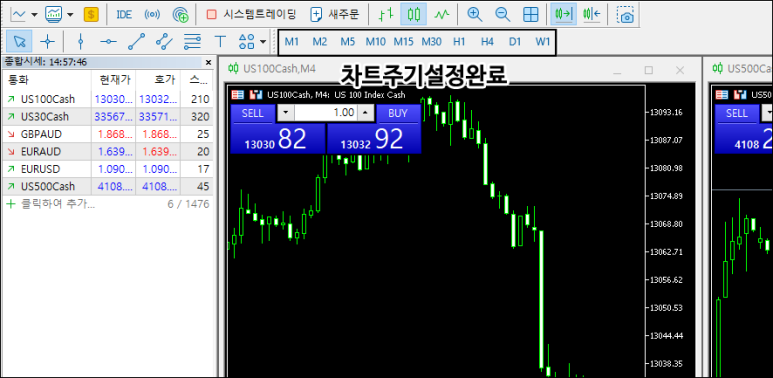This screenshot has width=773, height=378.
Task: Open the IDE editor
Action: (x=124, y=15)
